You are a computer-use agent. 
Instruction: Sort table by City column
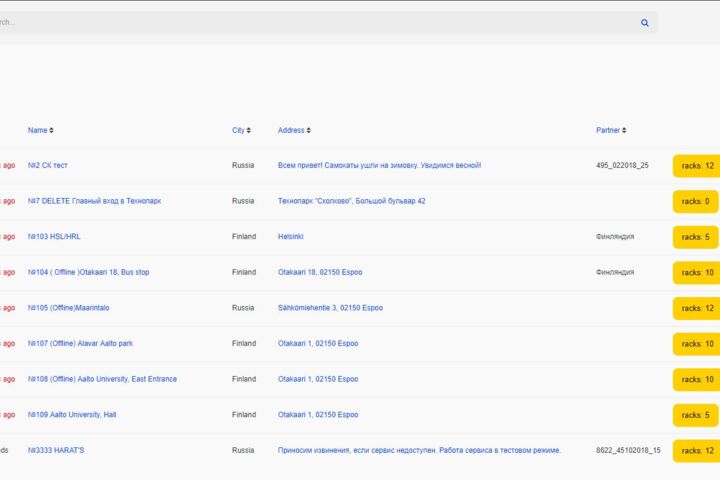coord(241,130)
